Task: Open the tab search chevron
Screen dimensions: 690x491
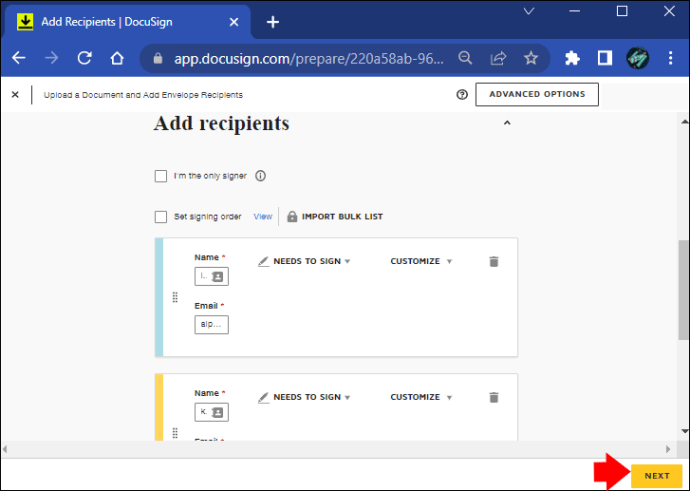Action: point(529,11)
